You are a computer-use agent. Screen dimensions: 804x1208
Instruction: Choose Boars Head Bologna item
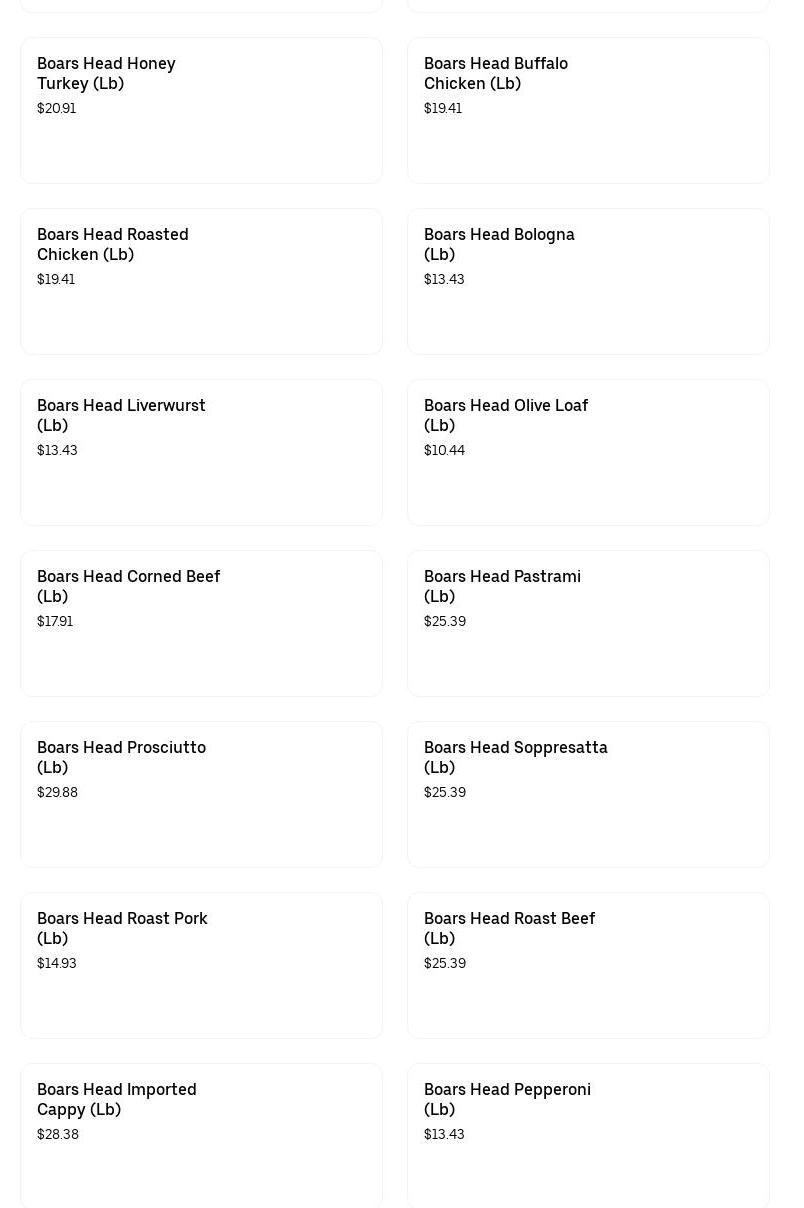point(588,282)
